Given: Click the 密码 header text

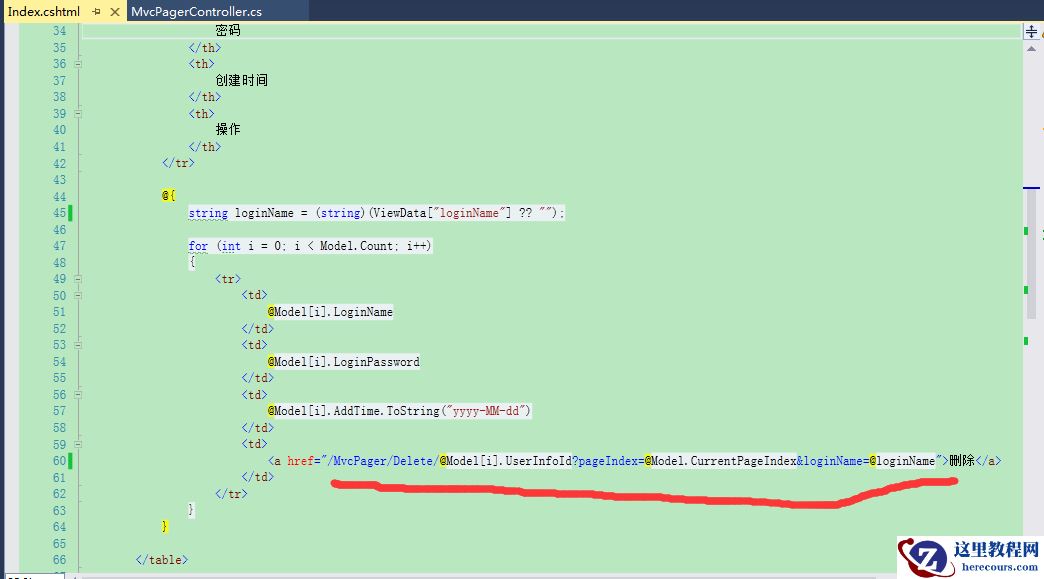Looking at the screenshot, I should tap(228, 31).
